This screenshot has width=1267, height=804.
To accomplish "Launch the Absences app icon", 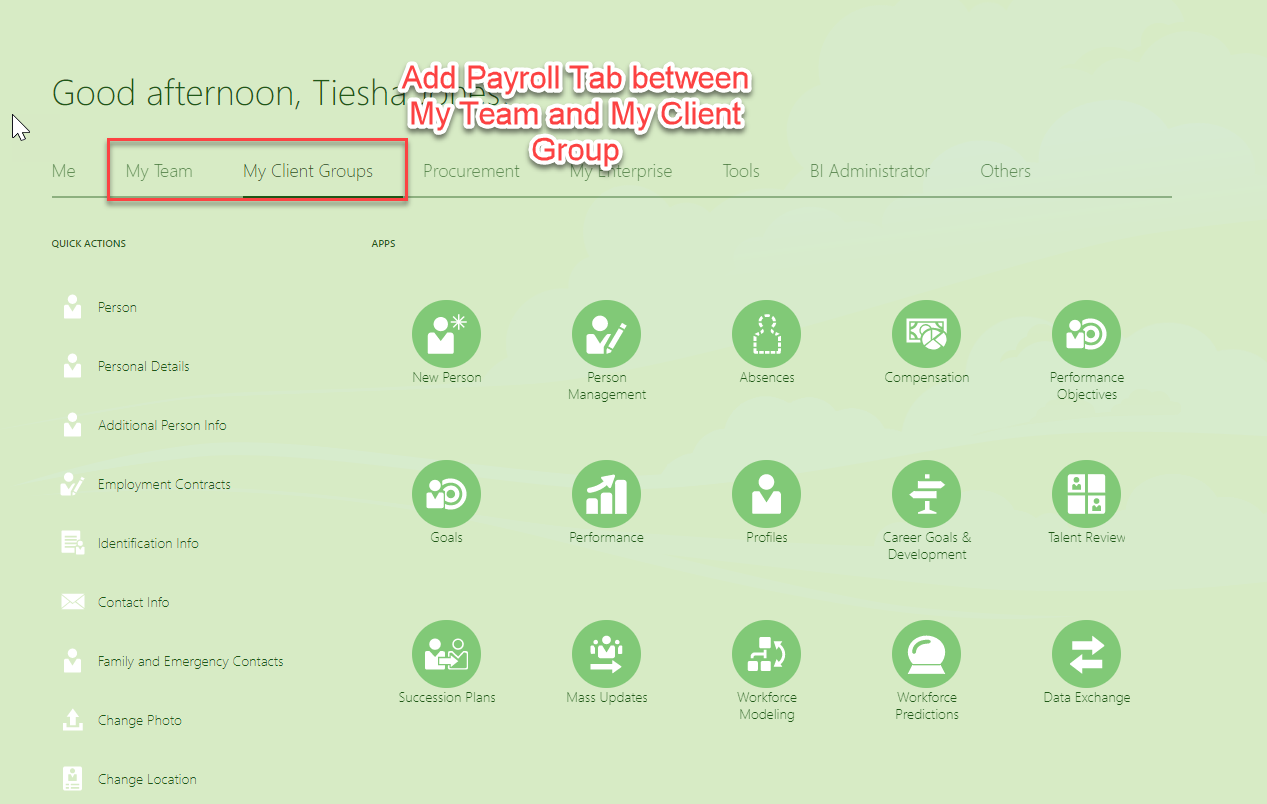I will [766, 334].
